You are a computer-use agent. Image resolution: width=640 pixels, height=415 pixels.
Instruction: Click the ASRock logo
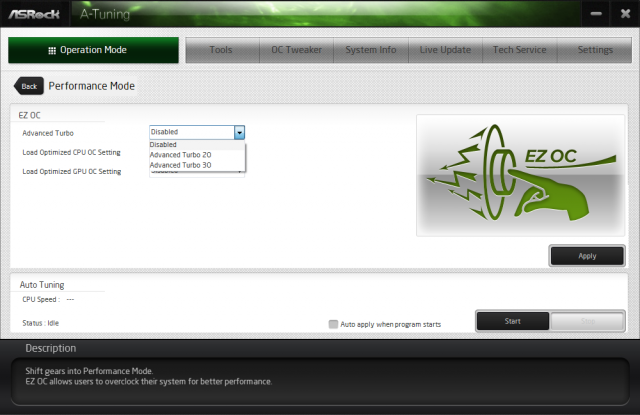34,14
